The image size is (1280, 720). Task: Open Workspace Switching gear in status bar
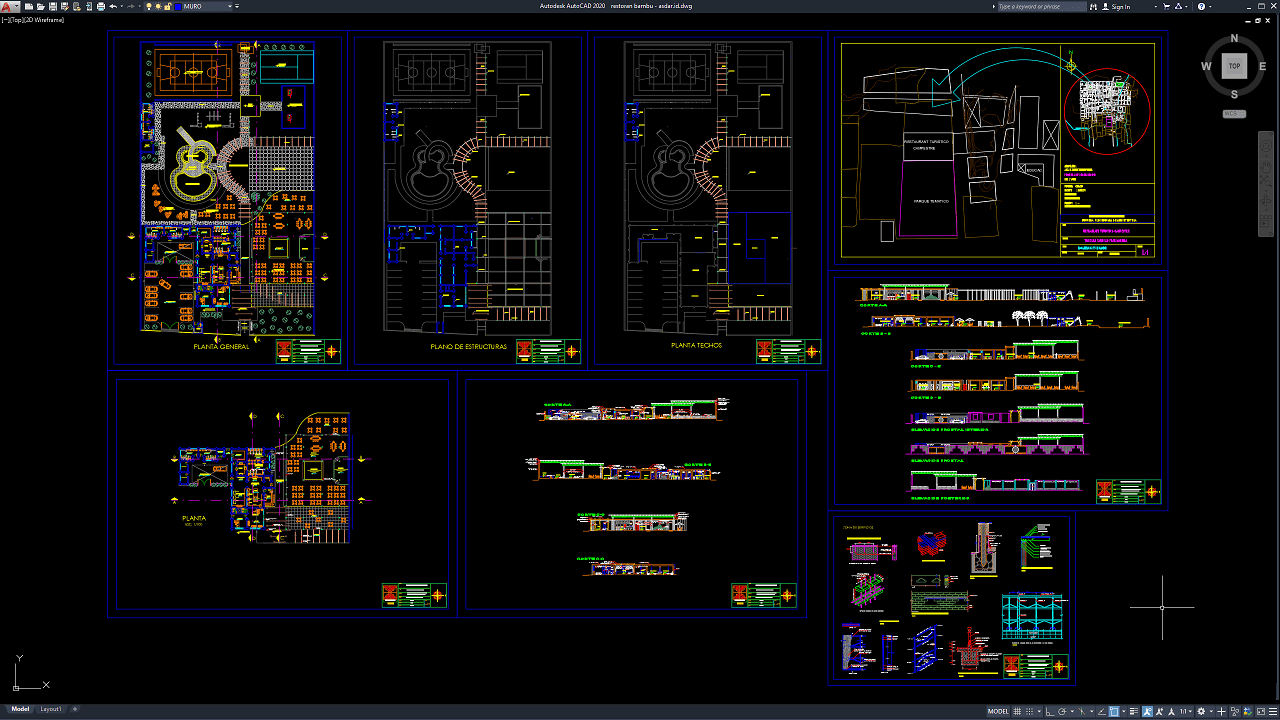(x=1201, y=712)
